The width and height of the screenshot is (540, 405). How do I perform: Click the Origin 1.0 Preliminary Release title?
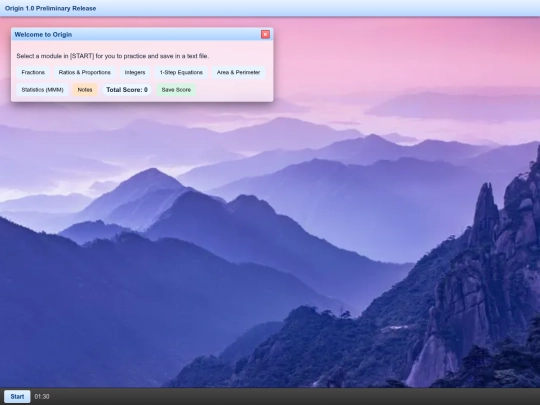tap(51, 8)
